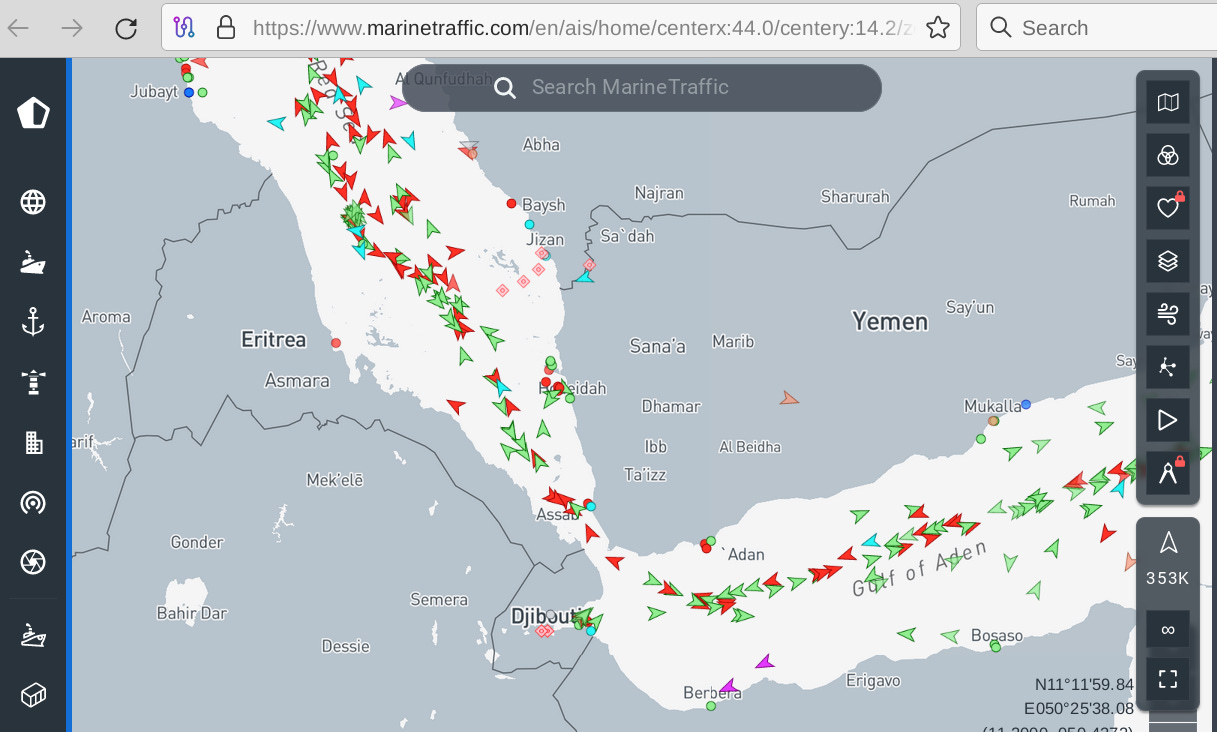Open the Vessels ship icon in sidebar
The height and width of the screenshot is (732, 1217).
click(x=33, y=263)
